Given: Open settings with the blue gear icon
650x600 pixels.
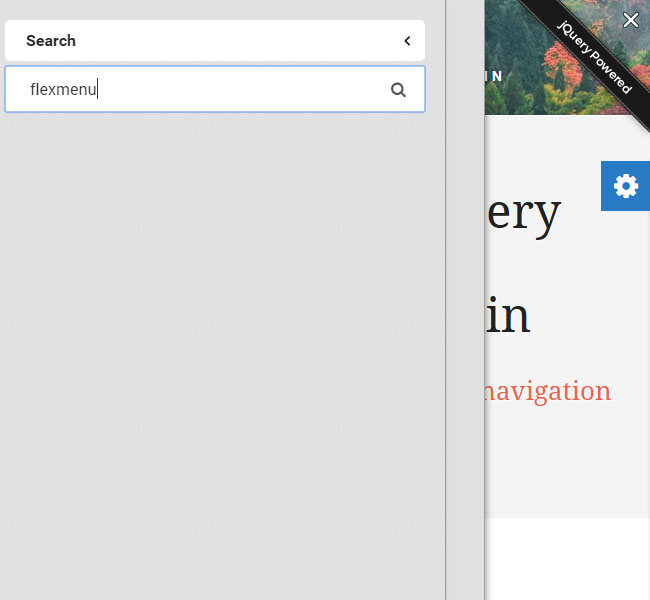Looking at the screenshot, I should click(625, 186).
